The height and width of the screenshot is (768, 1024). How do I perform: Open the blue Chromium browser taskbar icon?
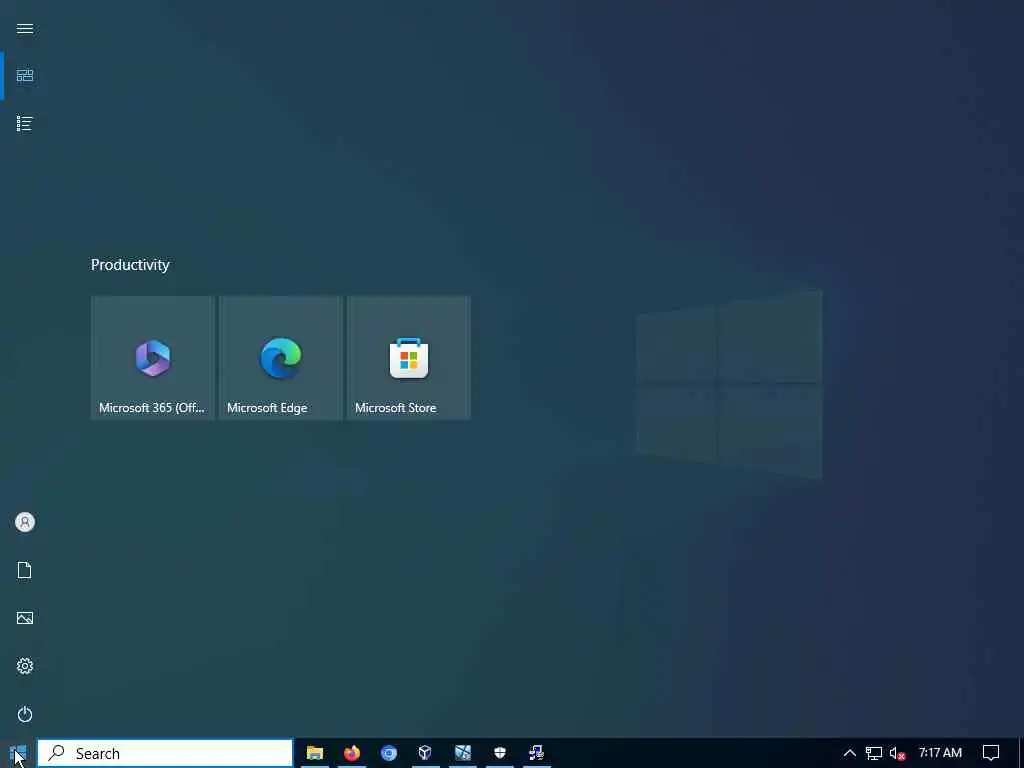(x=389, y=753)
